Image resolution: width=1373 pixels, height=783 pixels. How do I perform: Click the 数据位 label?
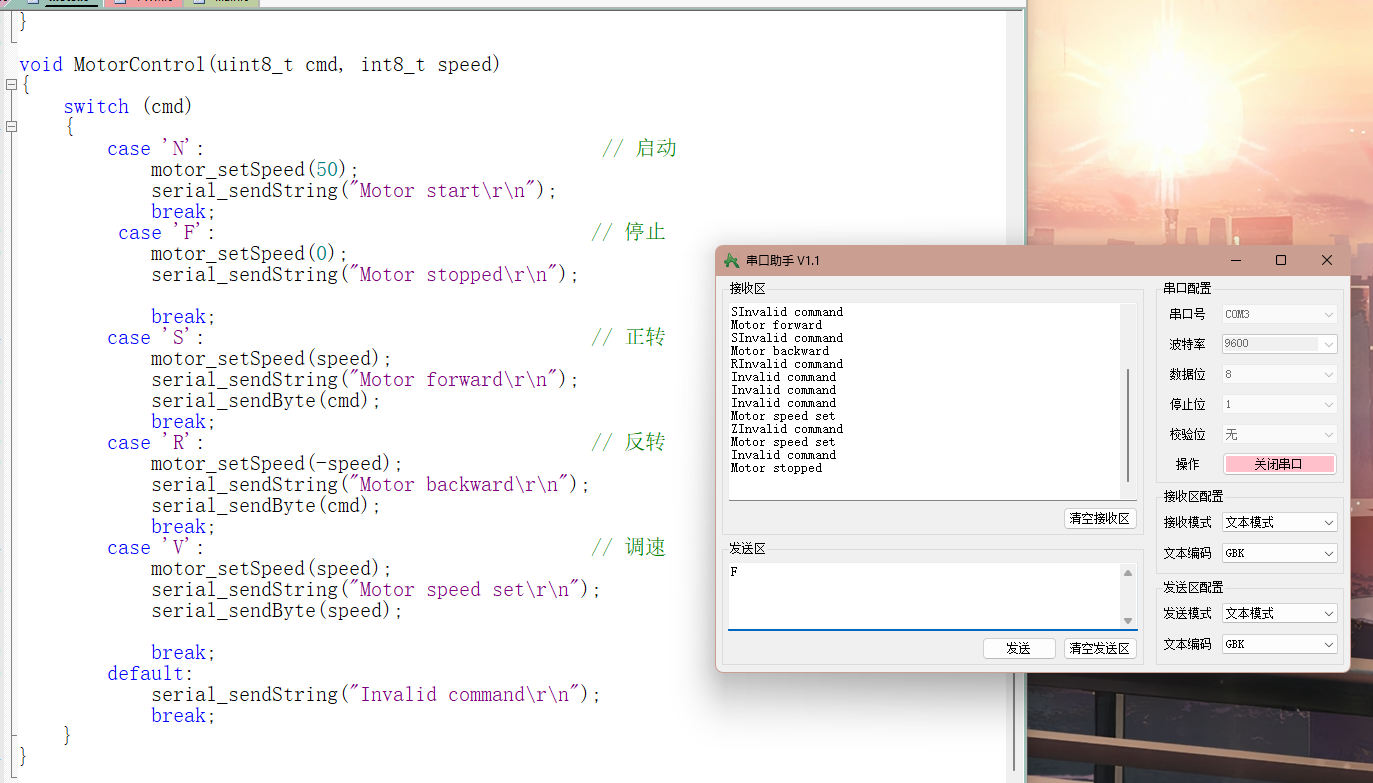1187,374
